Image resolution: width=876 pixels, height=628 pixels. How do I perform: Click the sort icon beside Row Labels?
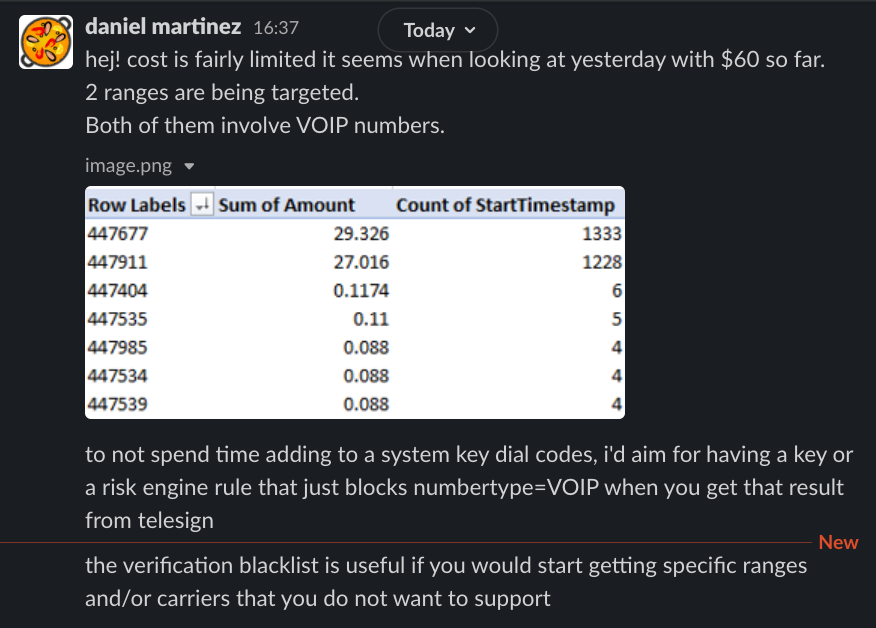click(204, 204)
